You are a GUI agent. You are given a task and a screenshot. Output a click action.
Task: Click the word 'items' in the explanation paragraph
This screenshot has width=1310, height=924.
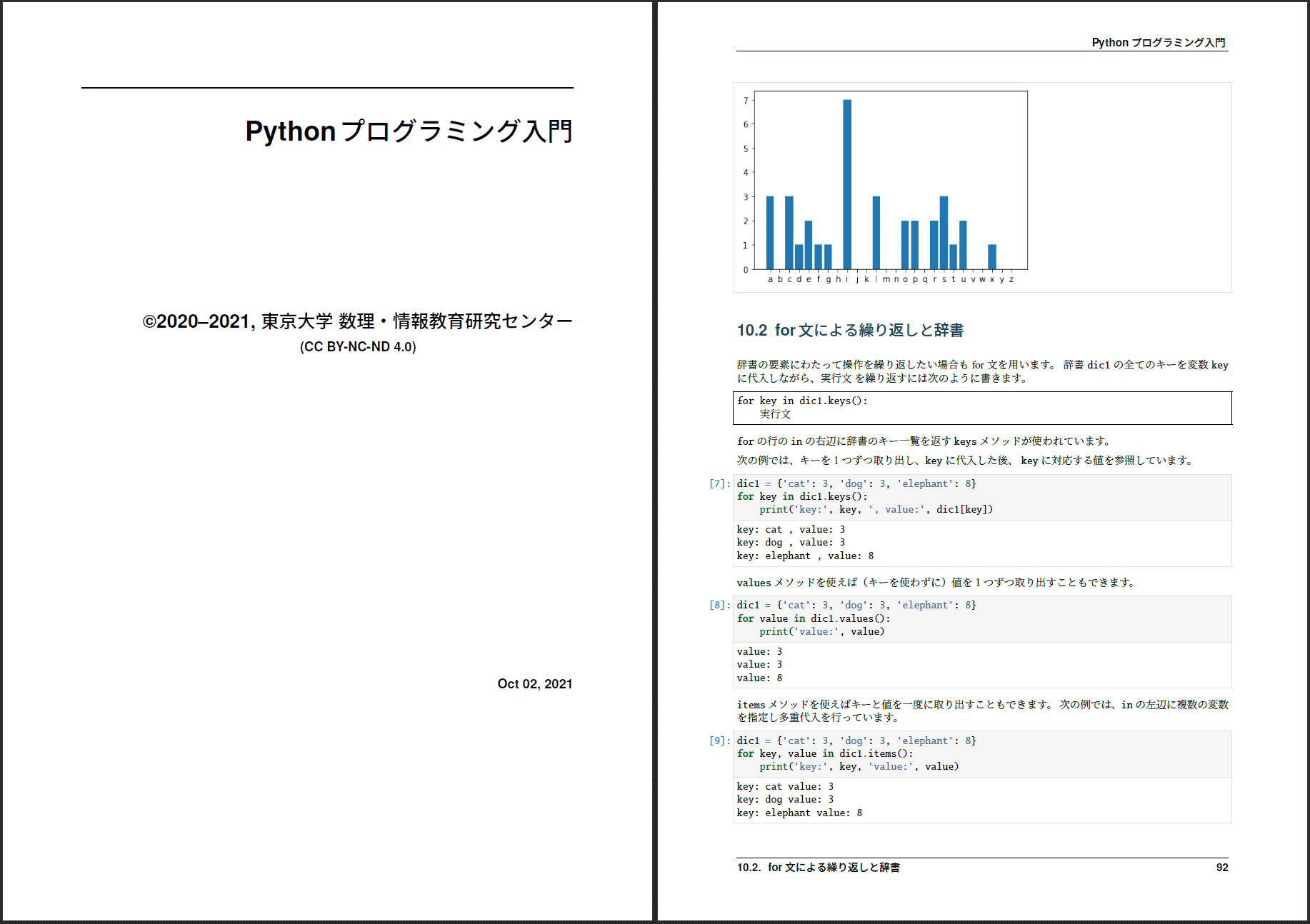click(x=751, y=705)
